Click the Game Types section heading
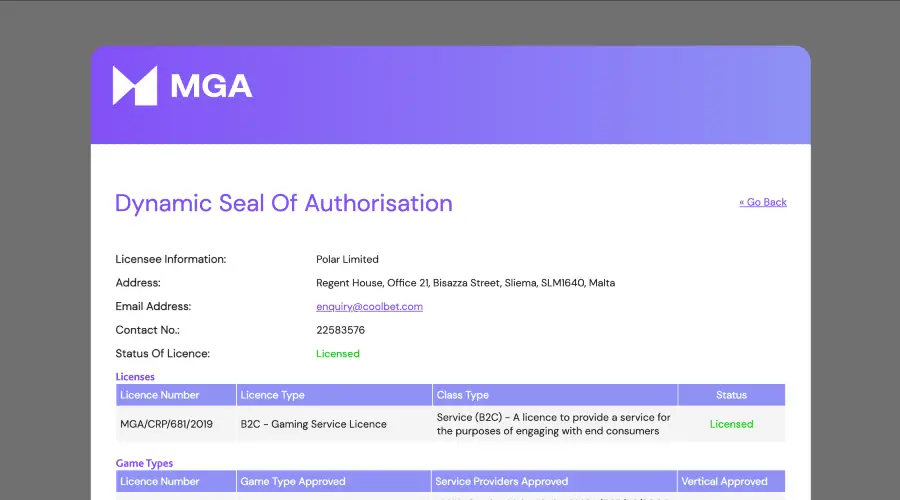The height and width of the screenshot is (500, 900). [144, 463]
